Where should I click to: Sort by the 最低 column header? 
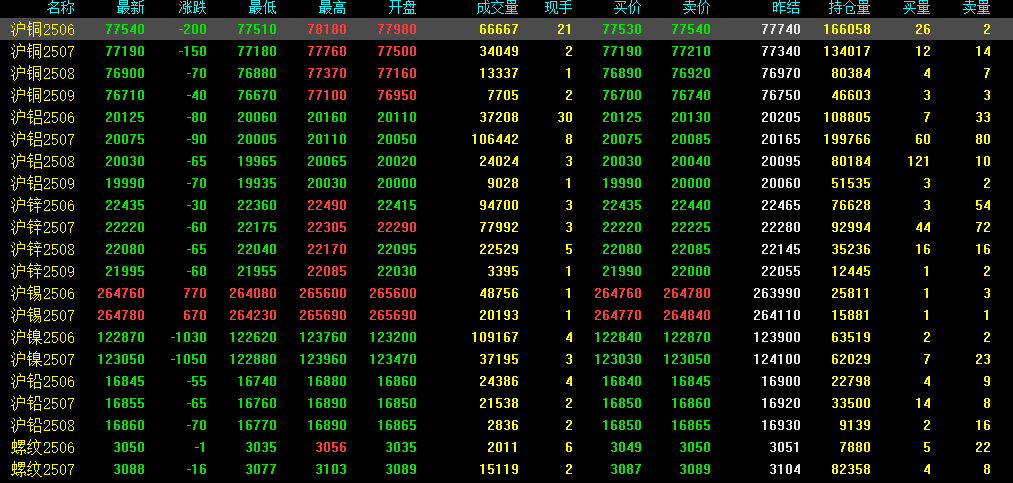point(262,8)
